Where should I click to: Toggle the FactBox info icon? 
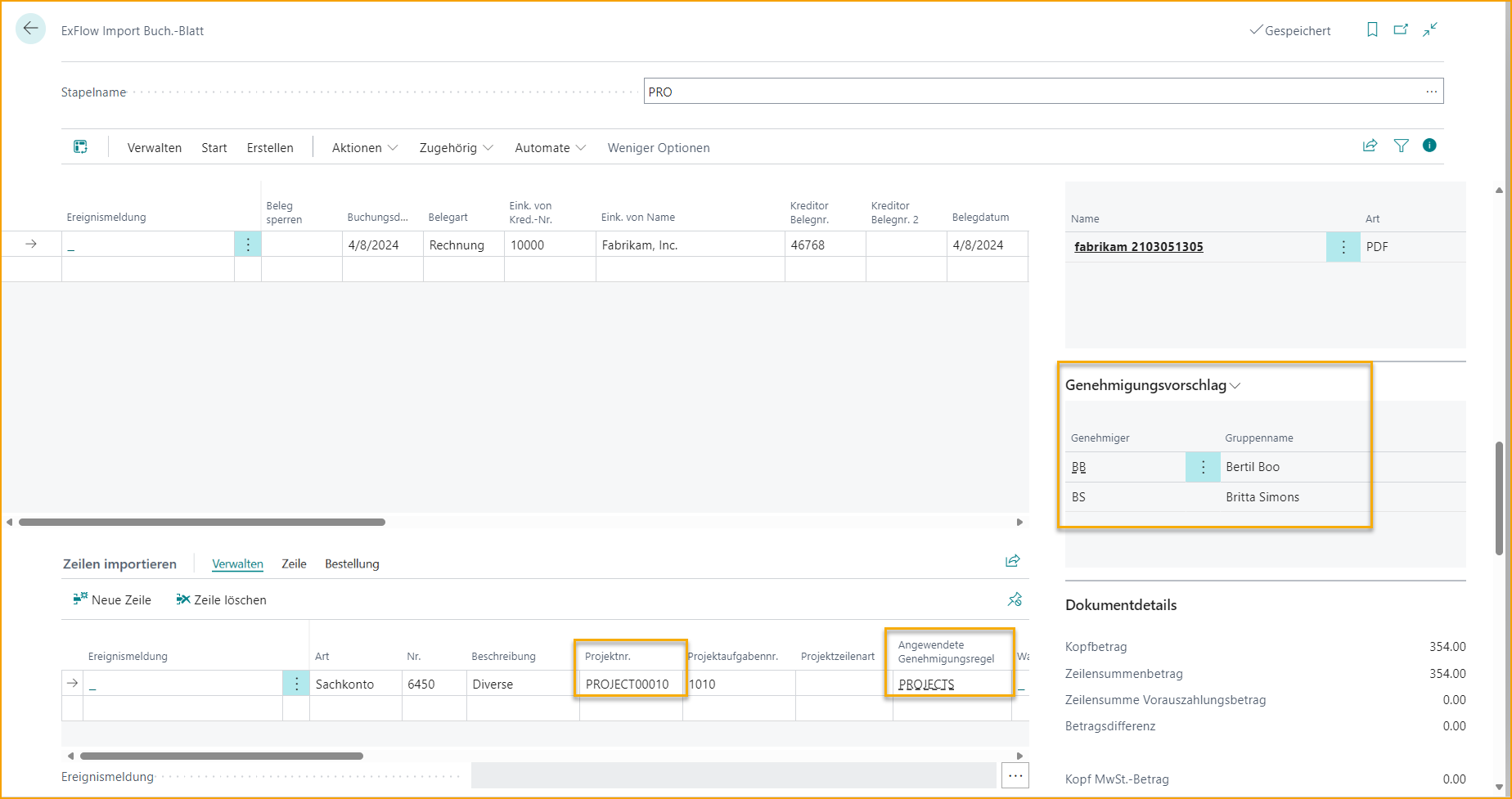pos(1429,146)
